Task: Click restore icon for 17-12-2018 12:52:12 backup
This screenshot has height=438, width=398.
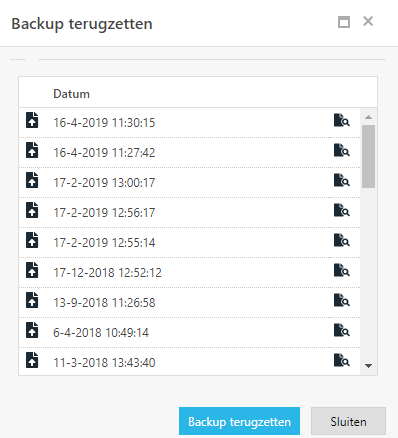Action: [x=32, y=270]
